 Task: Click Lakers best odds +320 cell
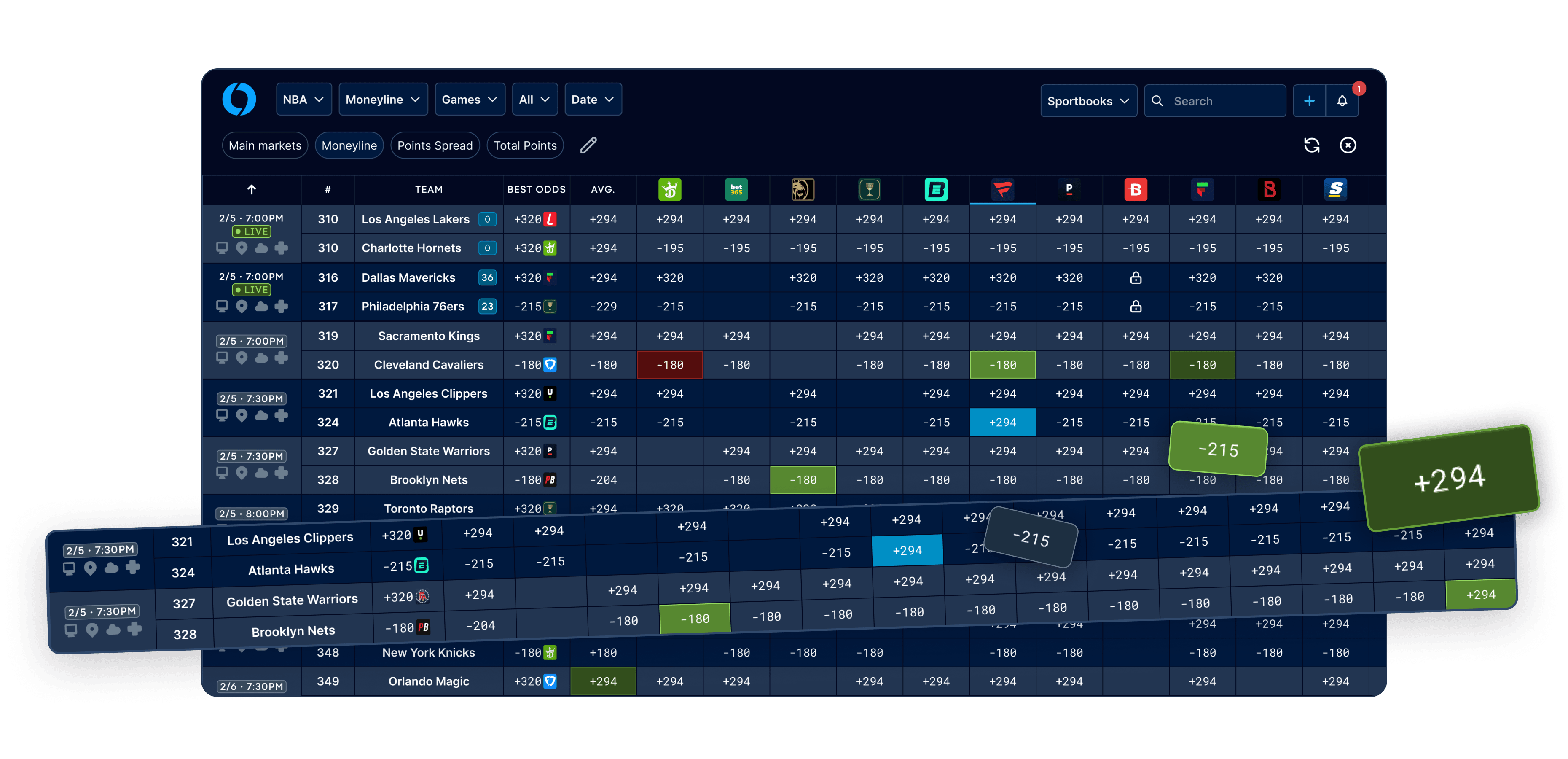coord(536,219)
